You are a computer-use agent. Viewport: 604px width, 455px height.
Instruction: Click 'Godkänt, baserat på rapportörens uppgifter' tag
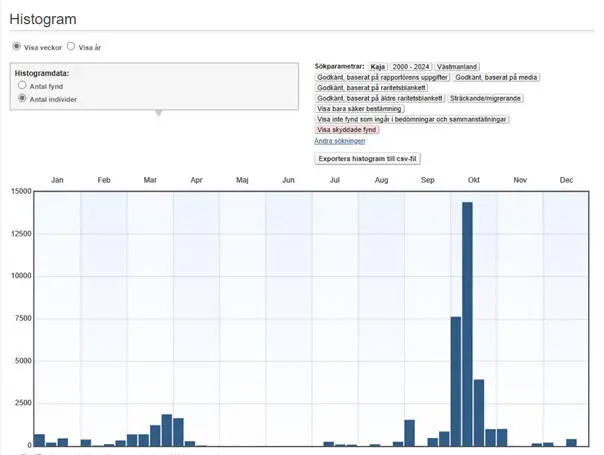pos(381,77)
